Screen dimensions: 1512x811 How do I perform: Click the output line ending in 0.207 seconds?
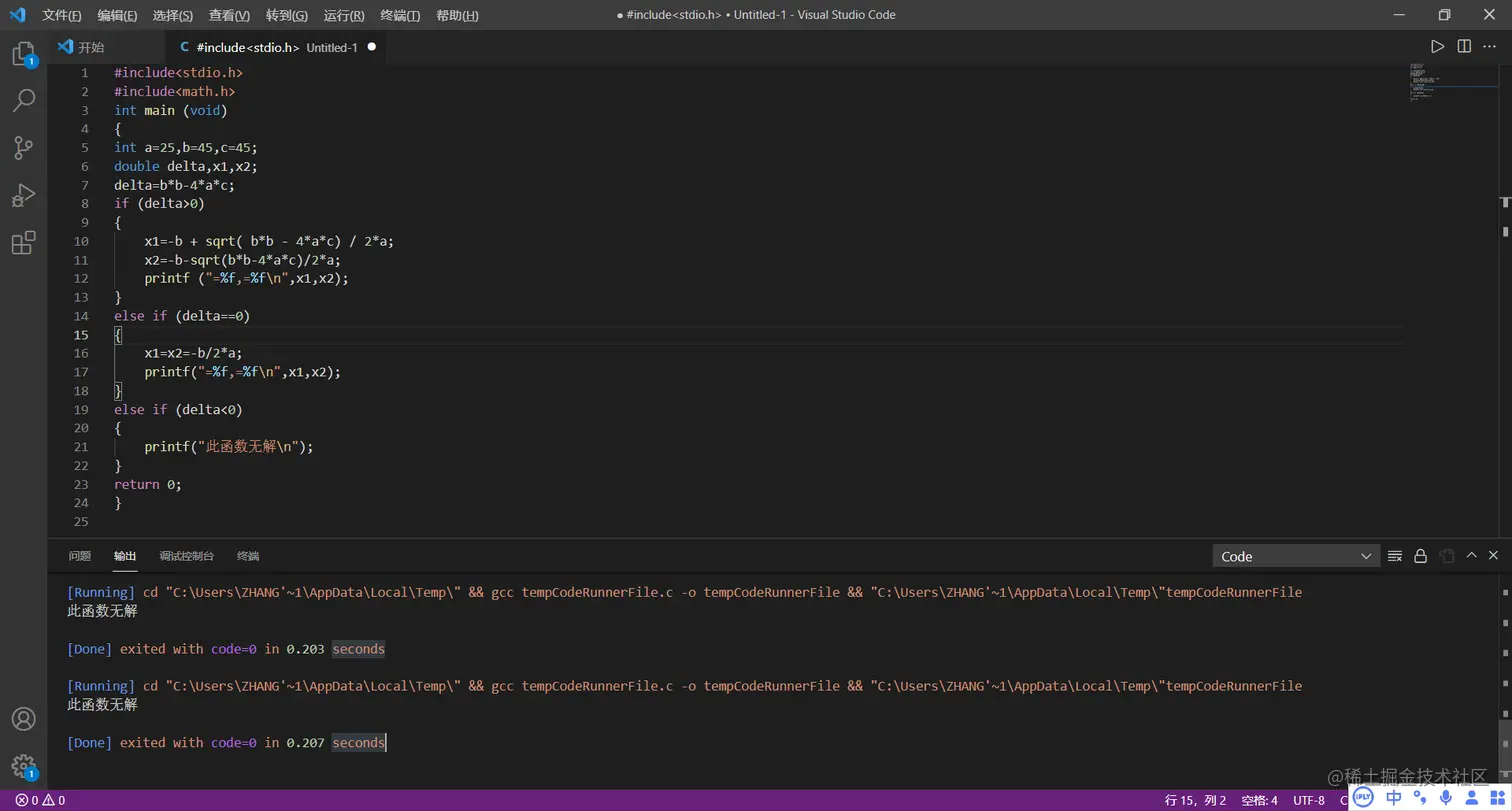[x=226, y=743]
